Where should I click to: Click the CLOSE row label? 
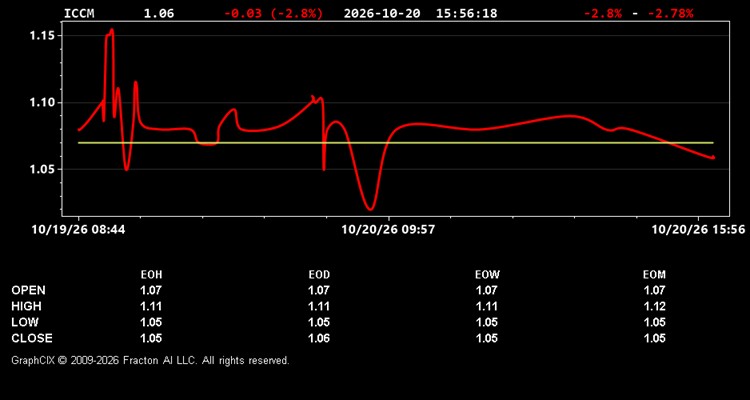click(32, 338)
